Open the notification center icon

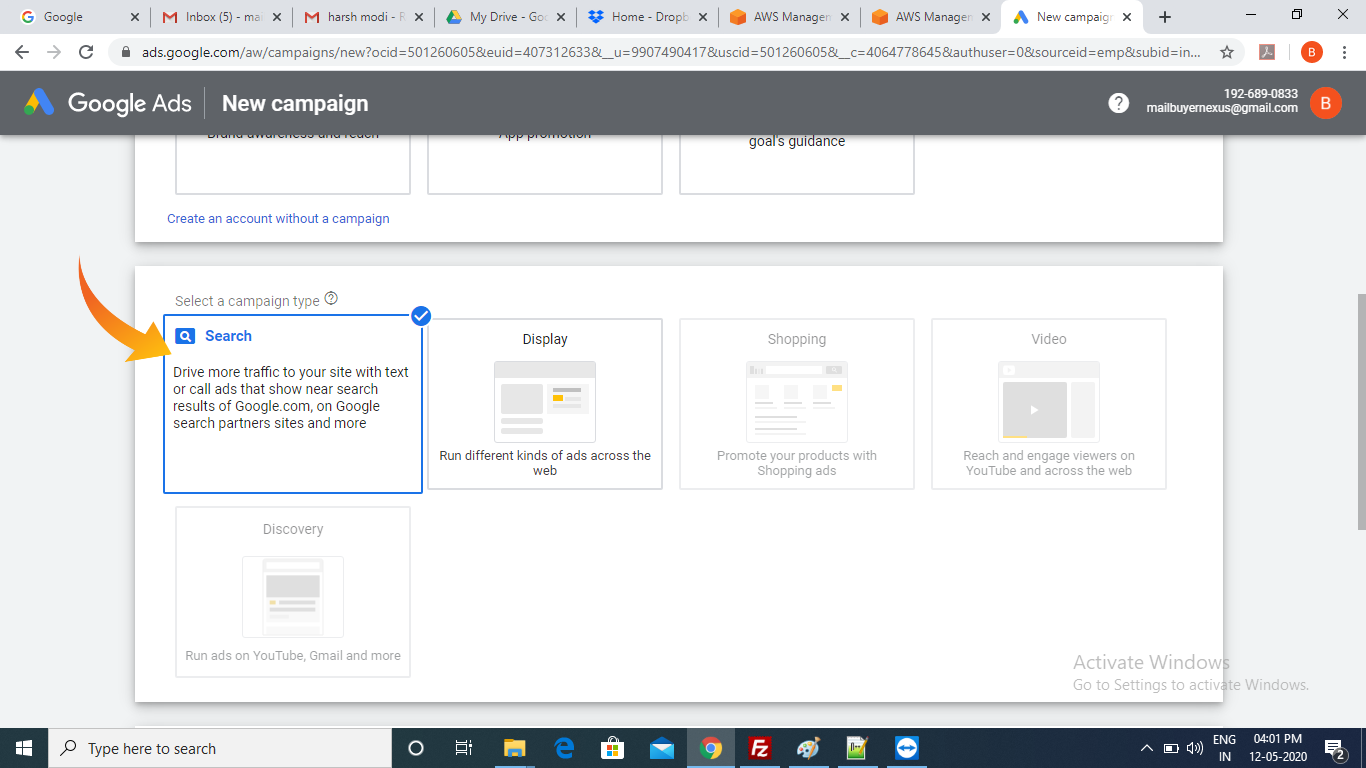click(x=1334, y=748)
